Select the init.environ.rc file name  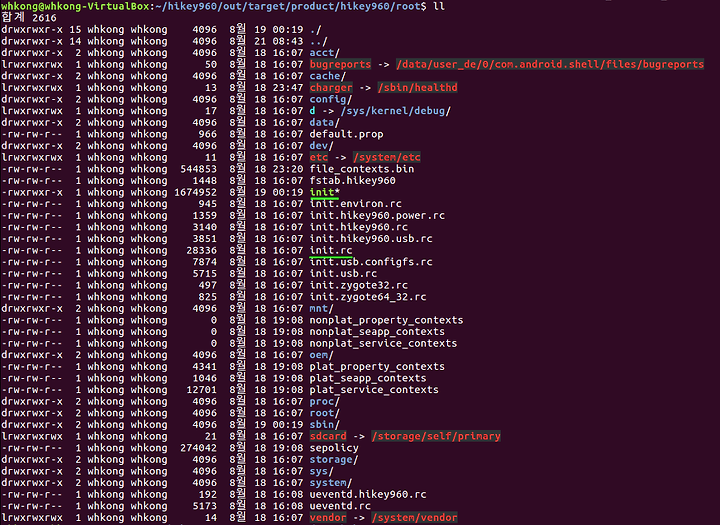point(355,204)
